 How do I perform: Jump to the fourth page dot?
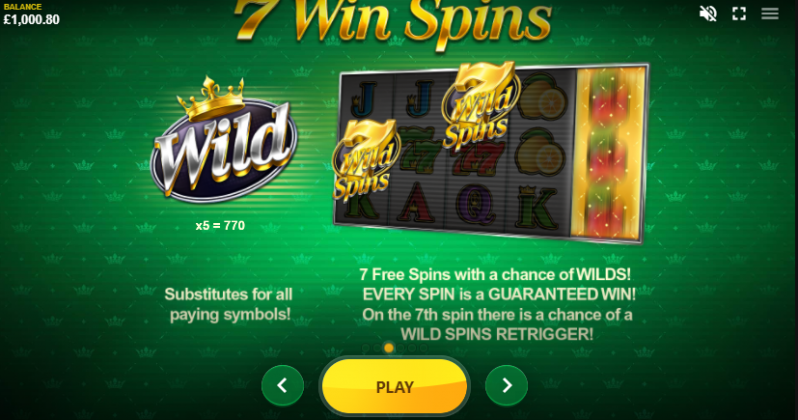pos(401,348)
